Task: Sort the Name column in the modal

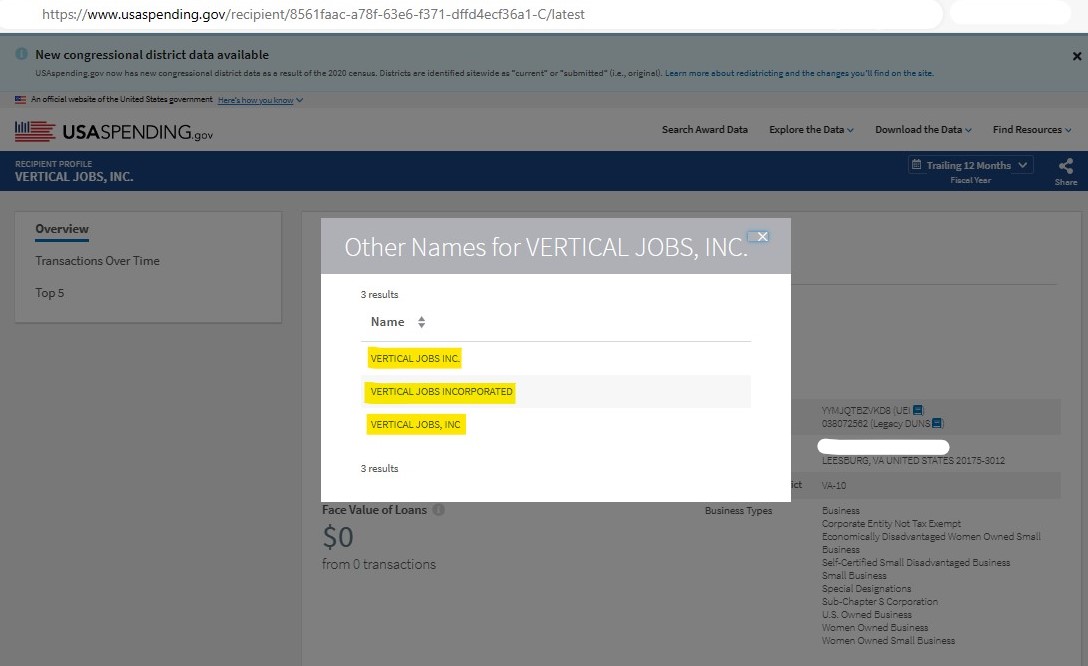Action: tap(421, 322)
